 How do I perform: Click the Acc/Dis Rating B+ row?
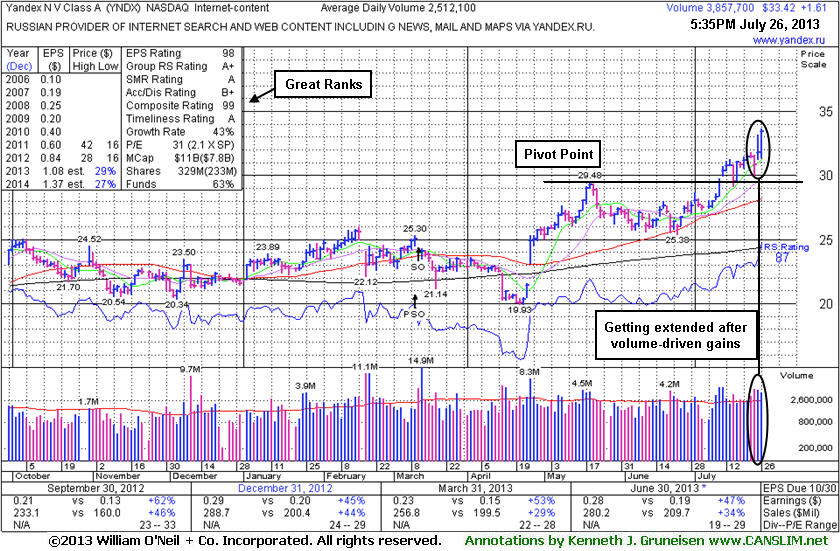pyautogui.click(x=181, y=93)
